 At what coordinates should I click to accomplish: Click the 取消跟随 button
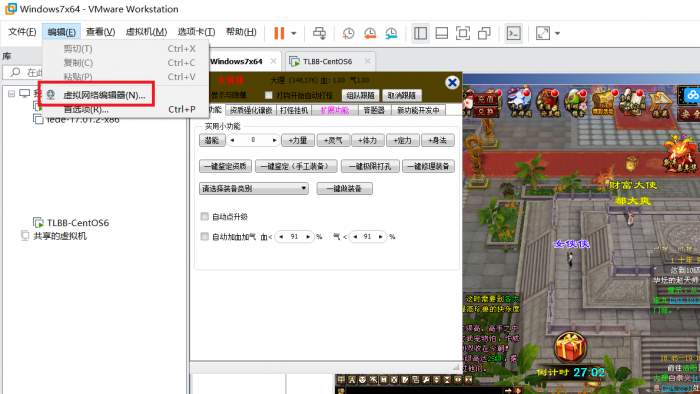(402, 95)
